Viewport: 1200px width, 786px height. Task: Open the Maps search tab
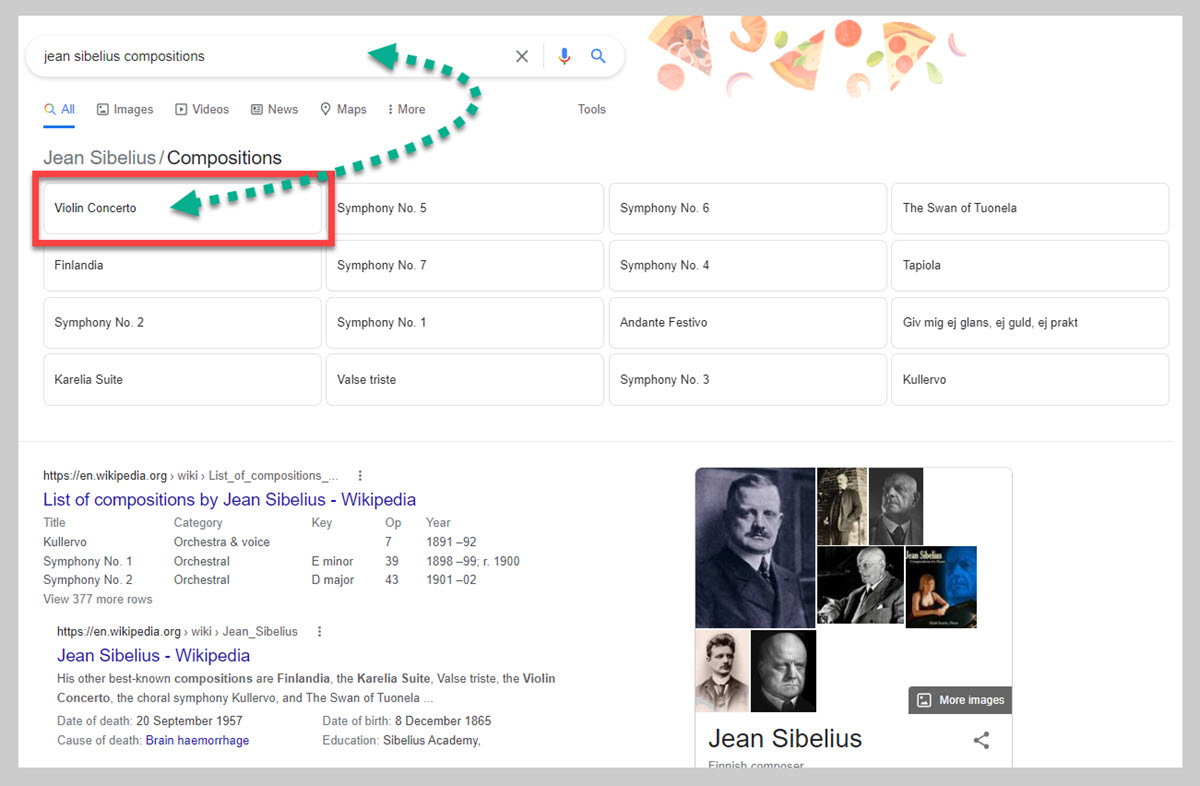[343, 110]
